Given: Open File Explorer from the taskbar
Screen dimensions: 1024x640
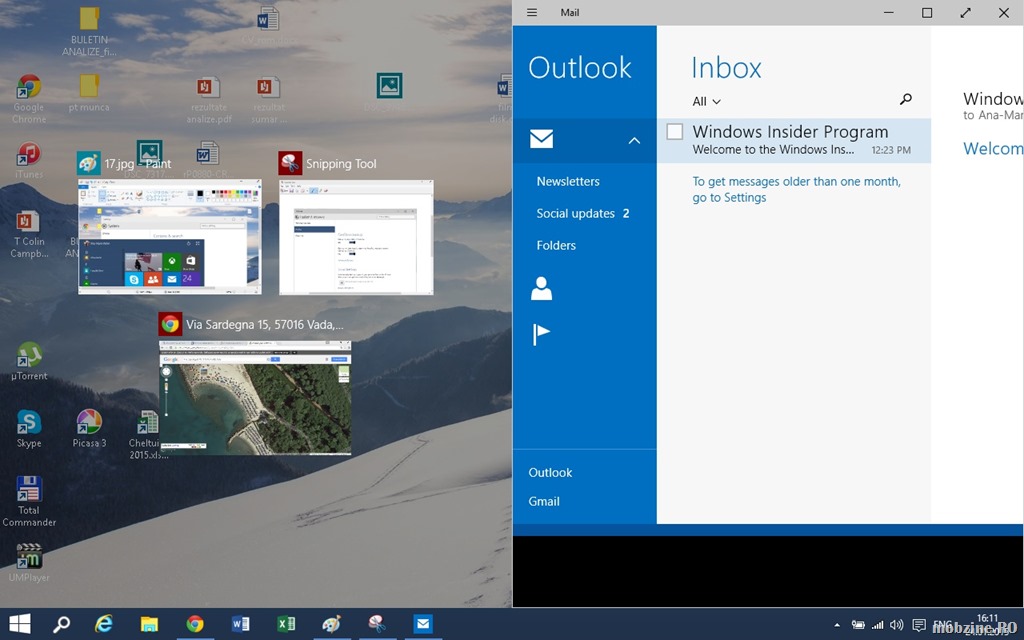Looking at the screenshot, I should [x=150, y=624].
